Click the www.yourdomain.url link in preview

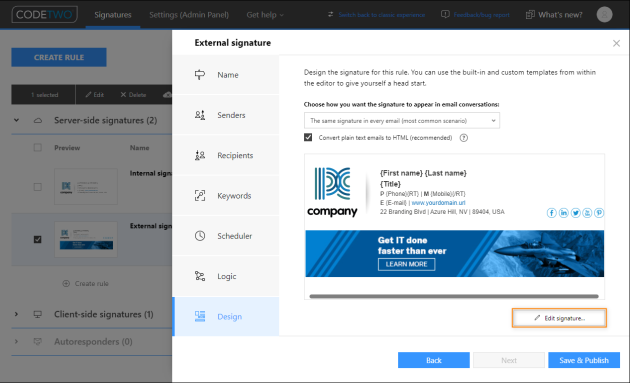(x=438, y=203)
